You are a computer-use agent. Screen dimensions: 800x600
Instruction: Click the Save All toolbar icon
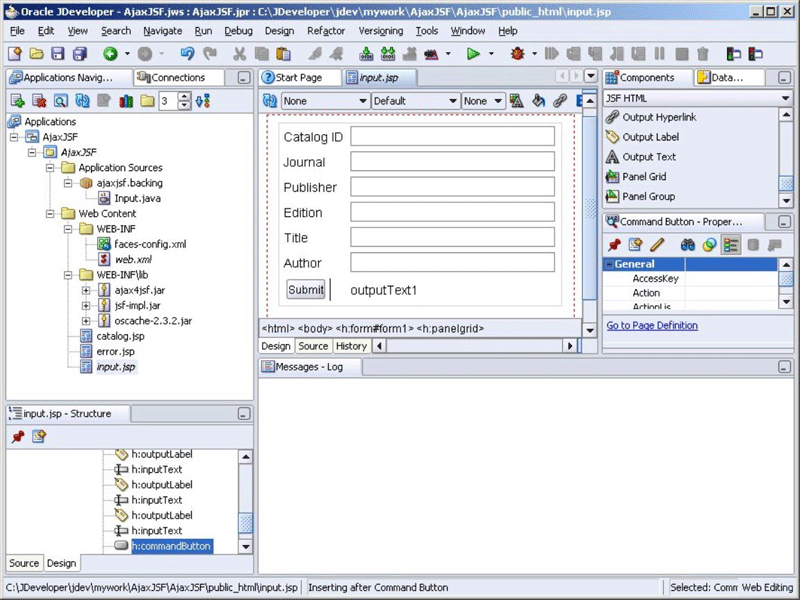pyautogui.click(x=80, y=53)
